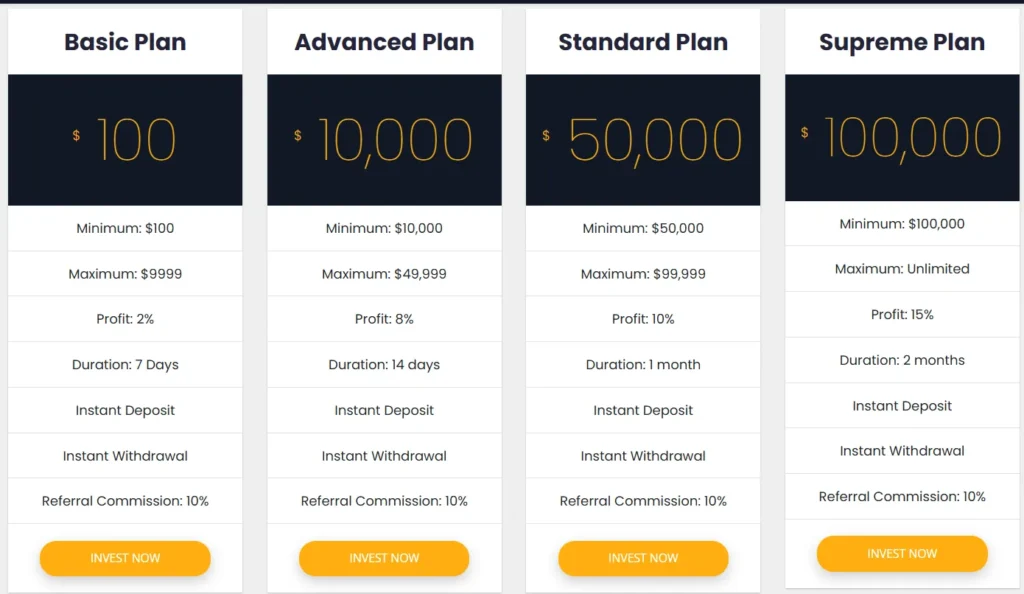This screenshot has width=1024, height=594.
Task: Click Invest Now under Advanced Plan
Action: (384, 558)
